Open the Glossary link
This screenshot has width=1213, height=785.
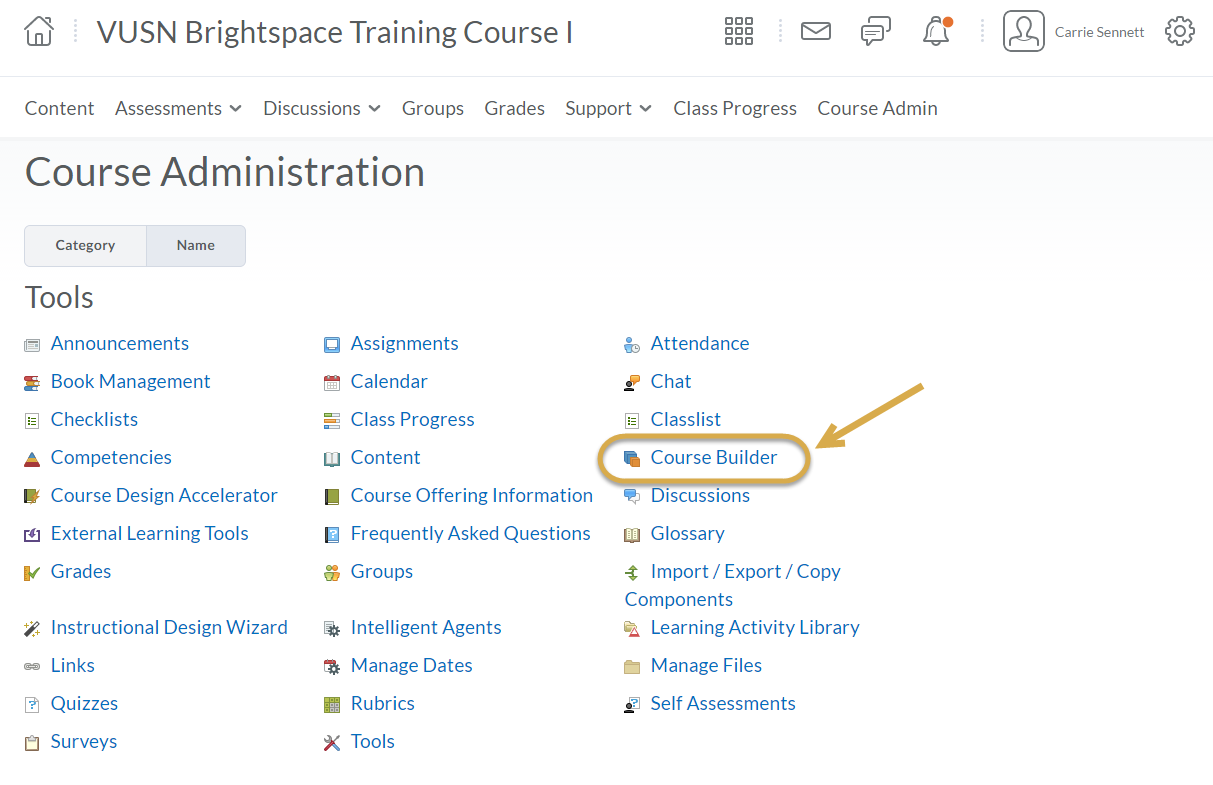pyautogui.click(x=688, y=533)
